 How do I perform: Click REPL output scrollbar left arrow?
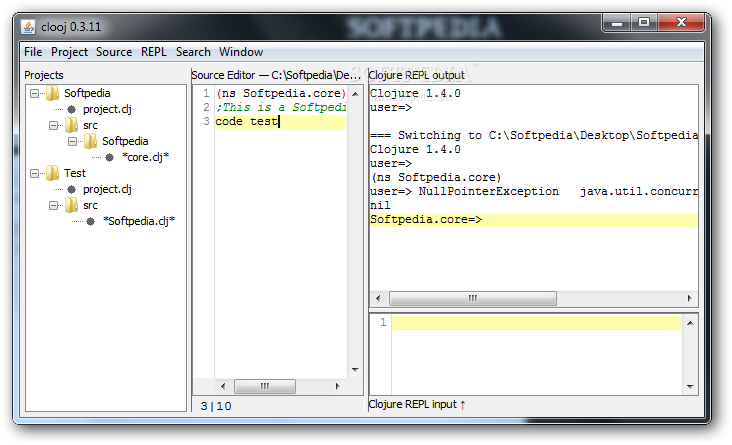378,298
